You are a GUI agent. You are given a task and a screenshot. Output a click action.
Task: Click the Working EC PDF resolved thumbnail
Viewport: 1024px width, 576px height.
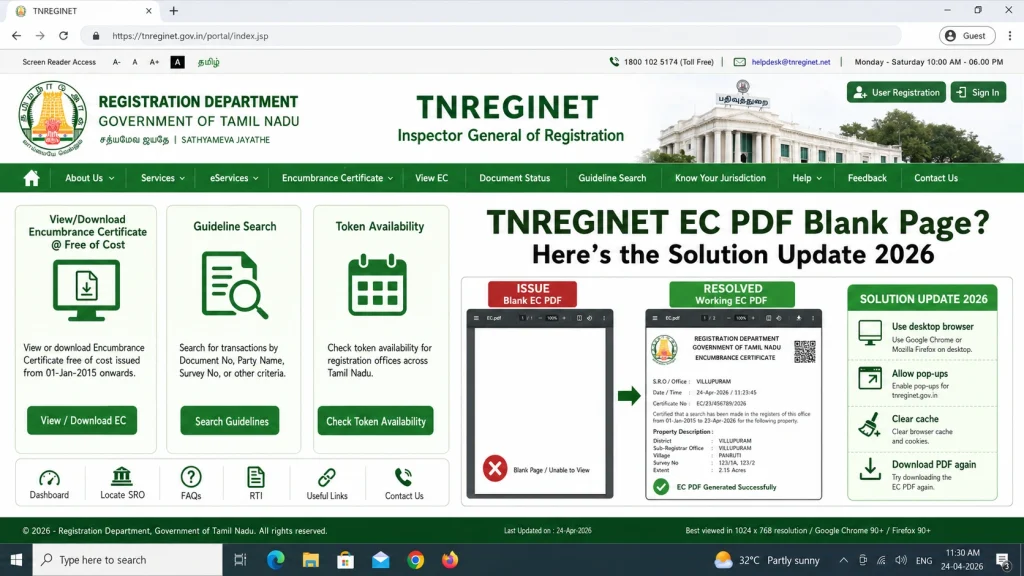pyautogui.click(x=733, y=404)
